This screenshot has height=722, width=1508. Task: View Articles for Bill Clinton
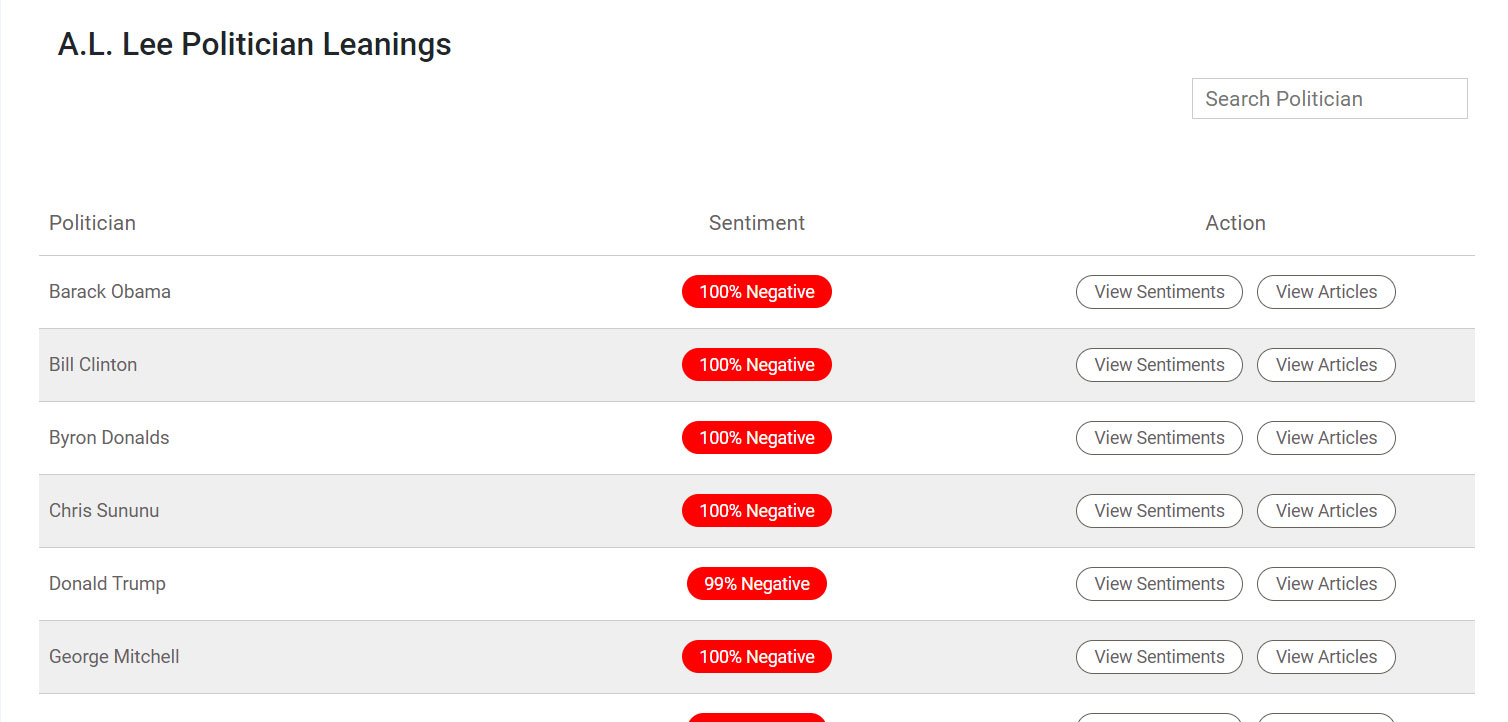(1326, 364)
